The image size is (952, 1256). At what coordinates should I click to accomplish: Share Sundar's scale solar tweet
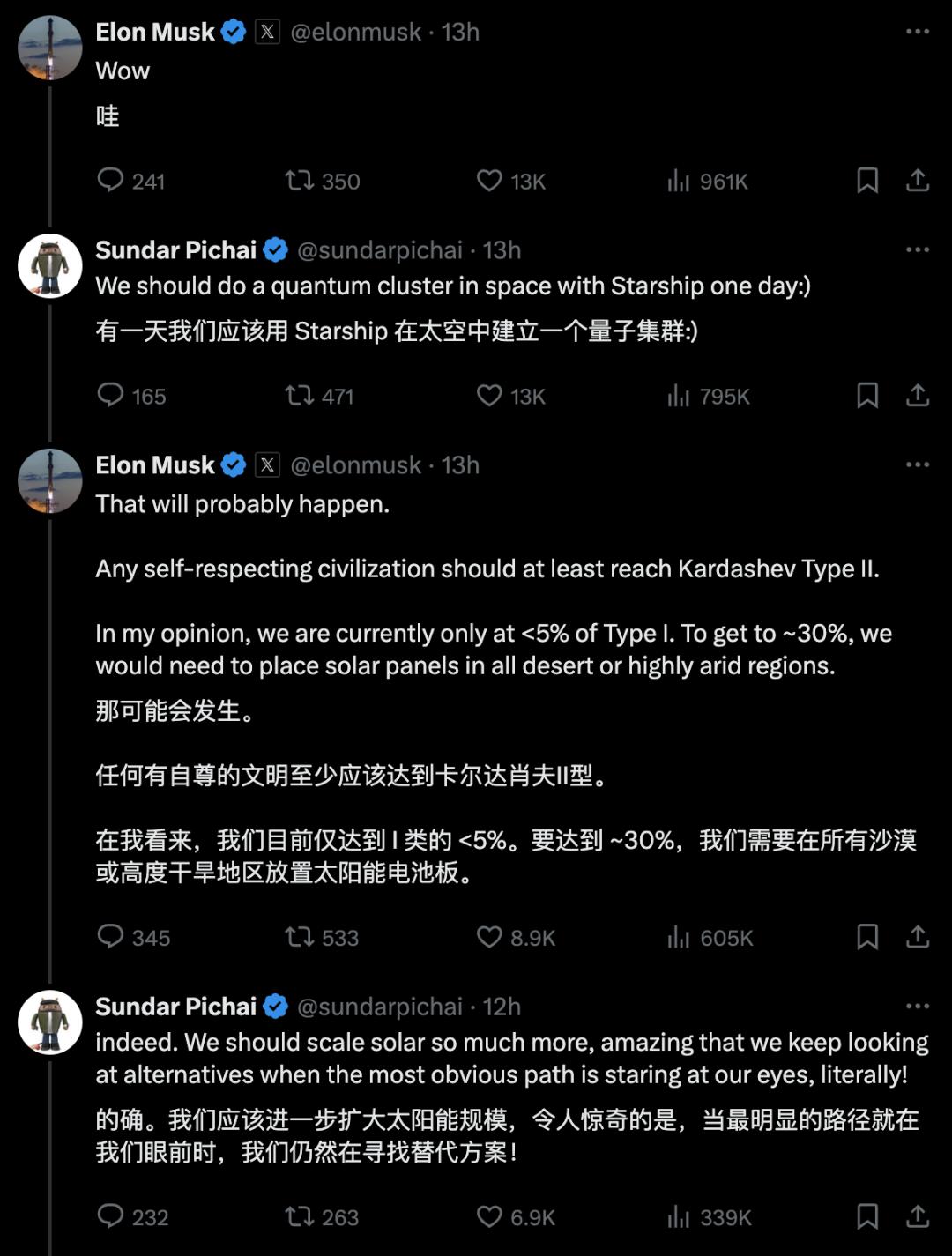918,1217
